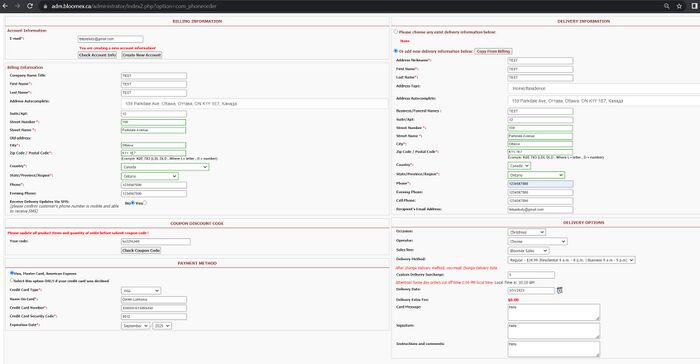Select 'credit card was declined' option radio
700x364 pixels.
[12, 280]
